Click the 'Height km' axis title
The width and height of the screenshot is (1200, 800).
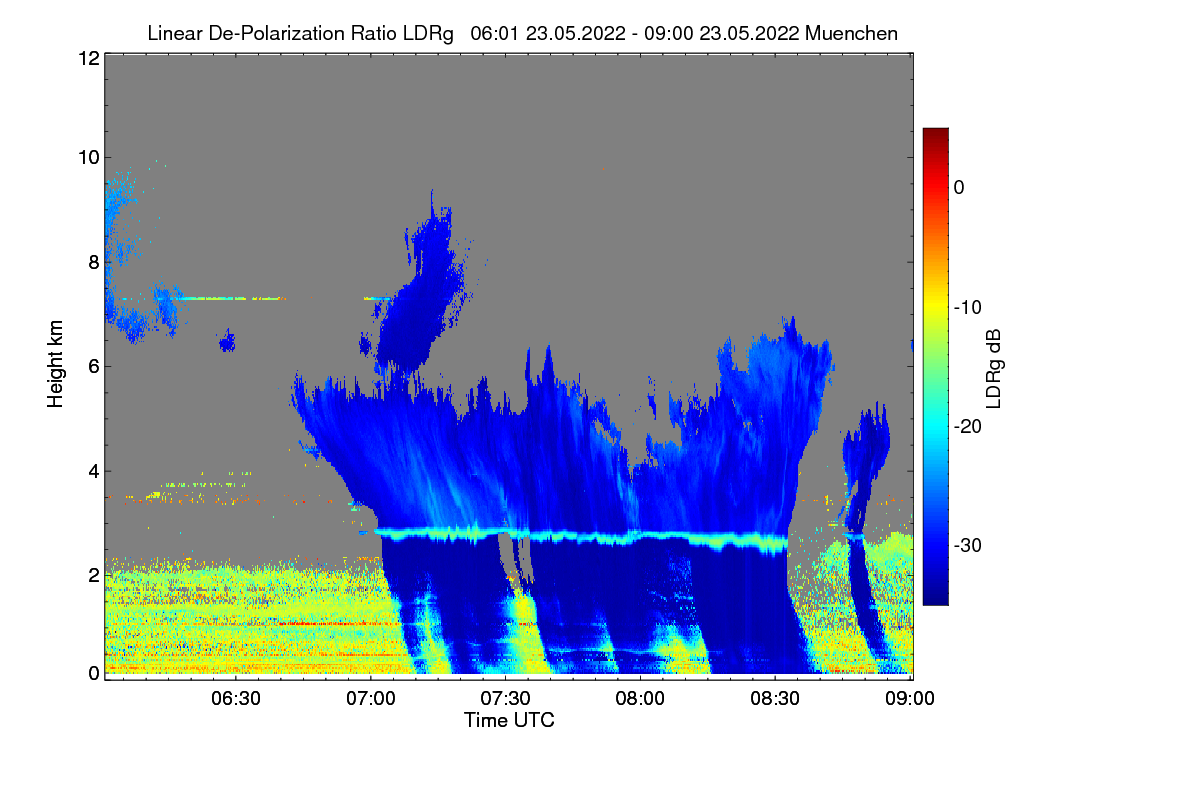tap(56, 363)
